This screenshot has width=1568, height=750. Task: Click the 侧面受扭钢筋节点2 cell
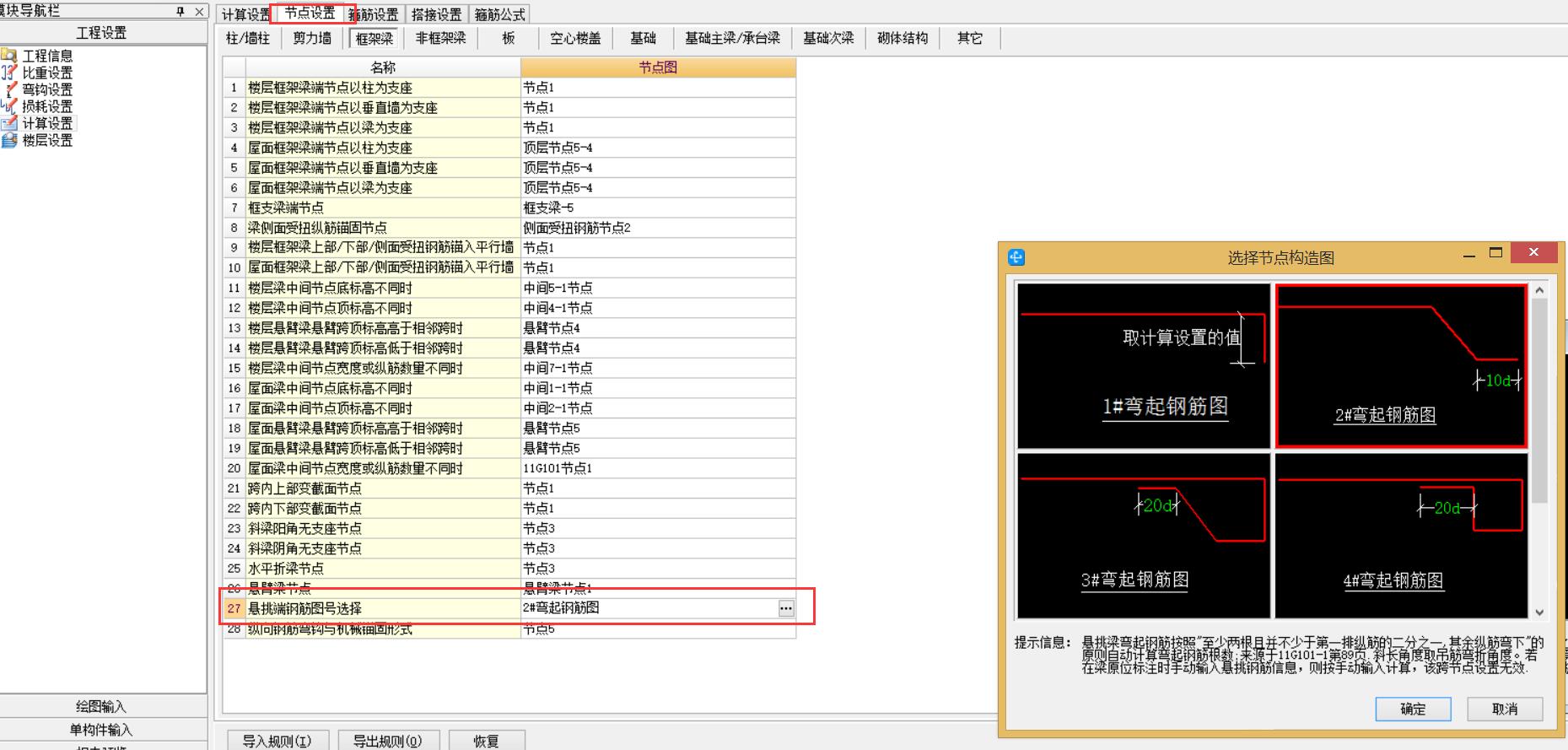click(658, 228)
